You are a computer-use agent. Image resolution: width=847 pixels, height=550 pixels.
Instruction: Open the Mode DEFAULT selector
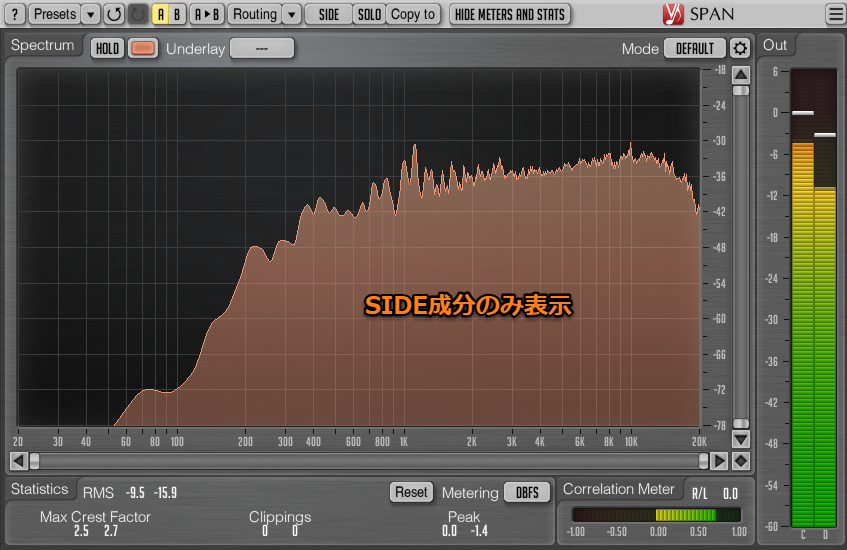coord(695,49)
